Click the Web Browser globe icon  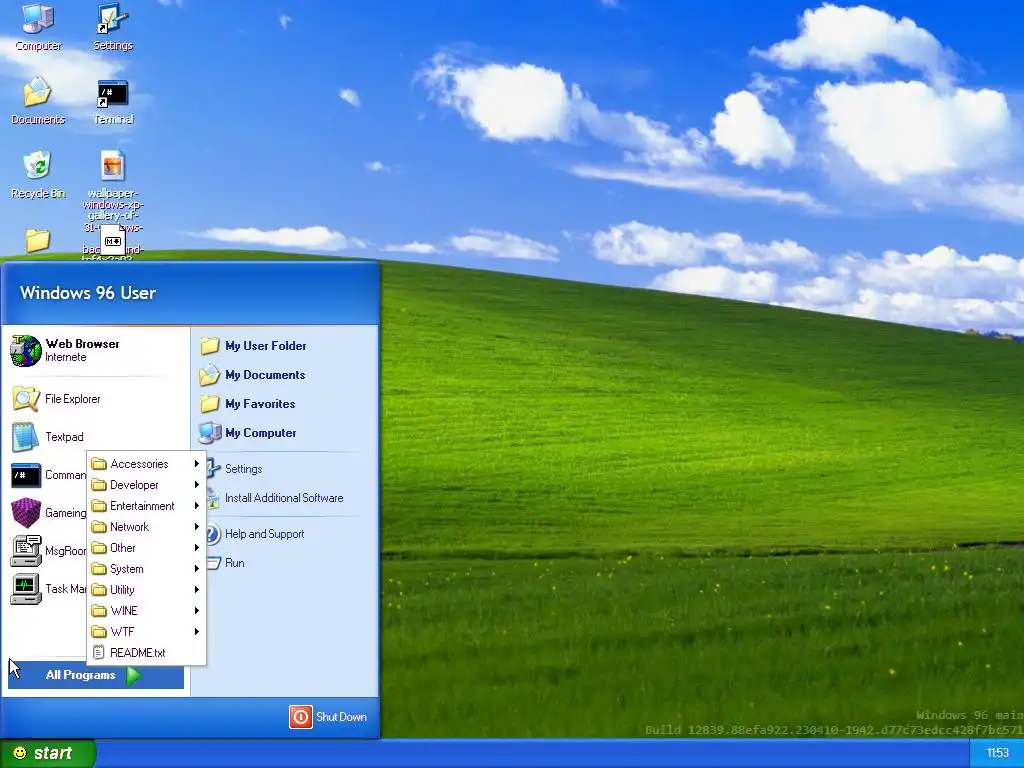pos(25,351)
